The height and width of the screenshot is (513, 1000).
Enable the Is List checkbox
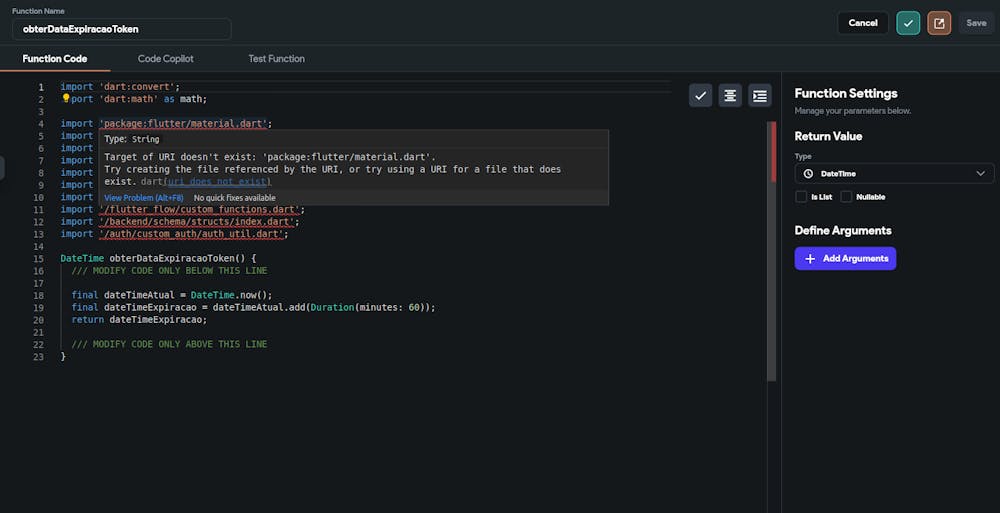801,197
